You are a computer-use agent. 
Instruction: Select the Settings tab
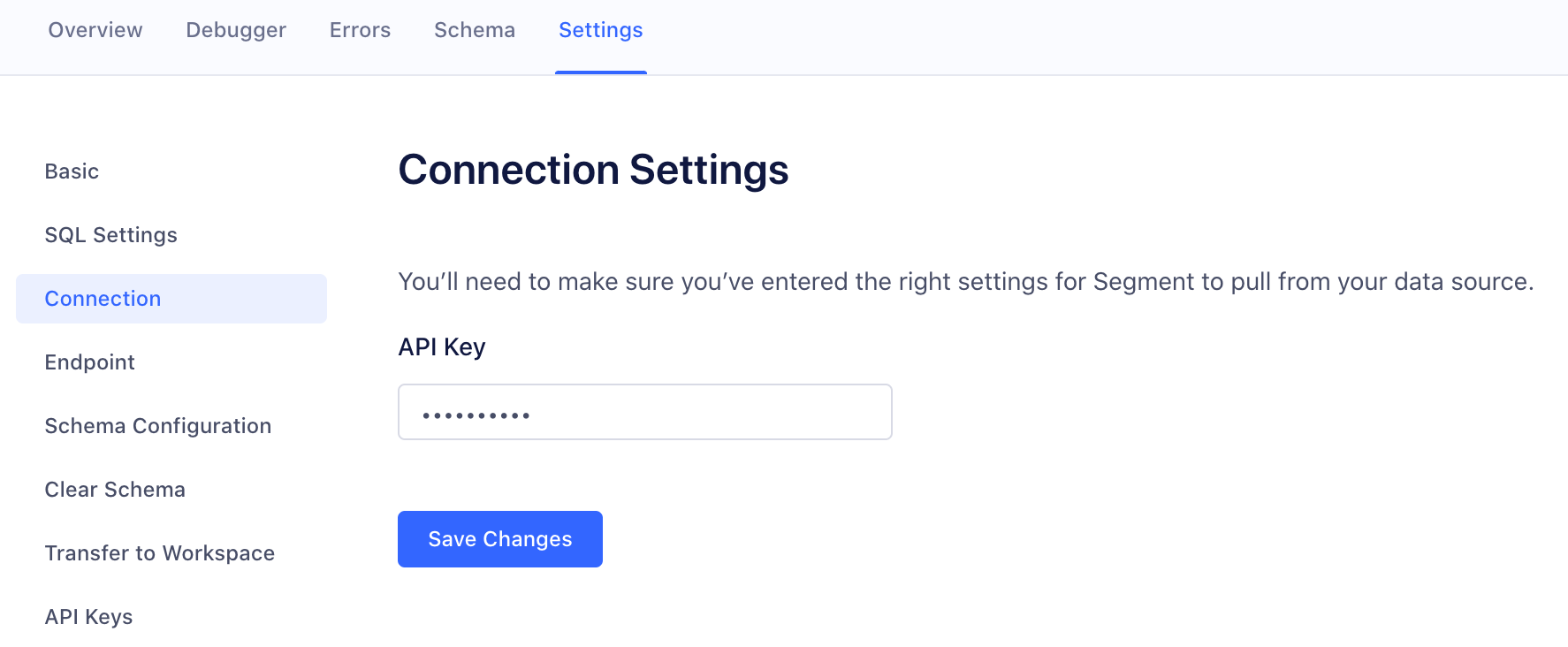(600, 29)
